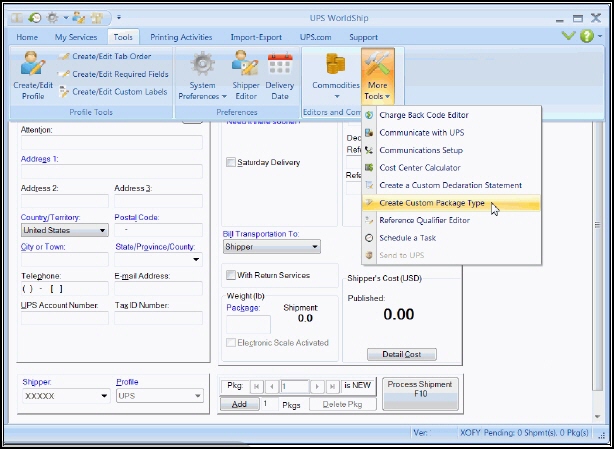The width and height of the screenshot is (614, 449).
Task: Switch to My Services tab
Action: (76, 37)
